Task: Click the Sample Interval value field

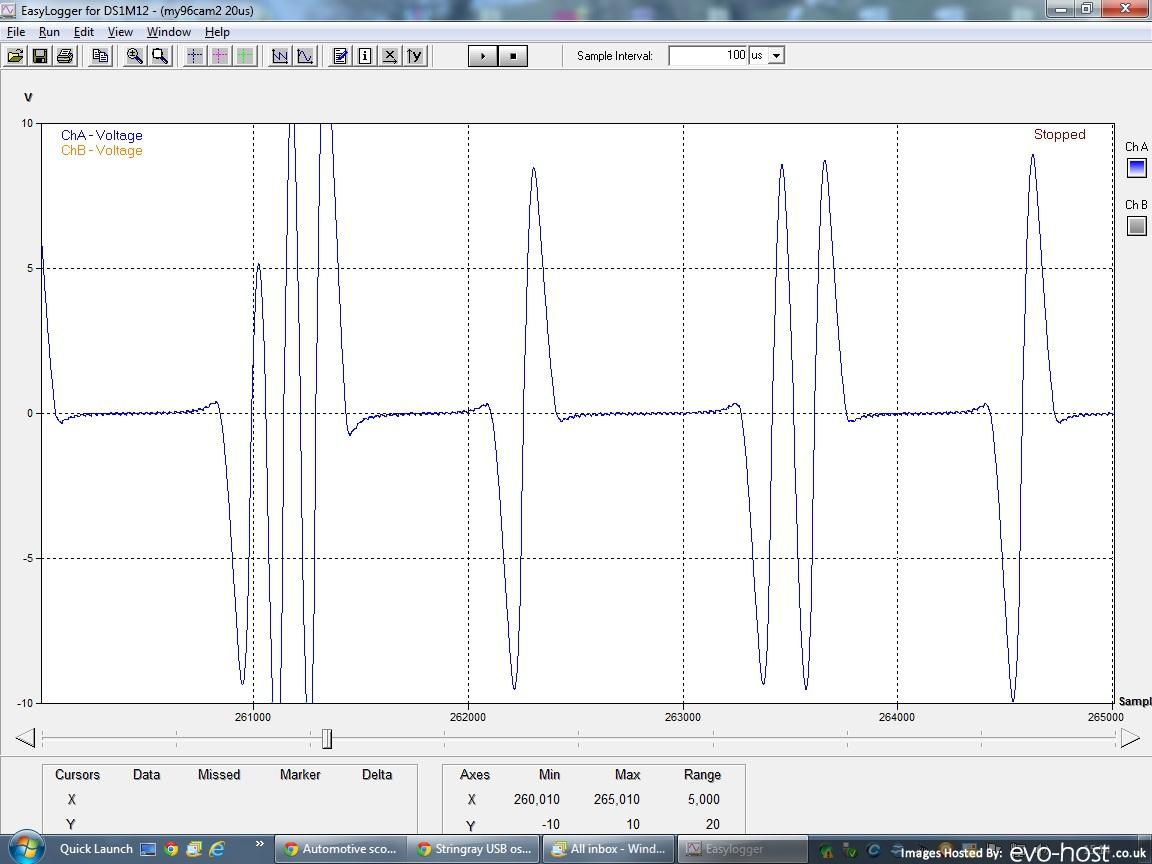Action: point(708,56)
